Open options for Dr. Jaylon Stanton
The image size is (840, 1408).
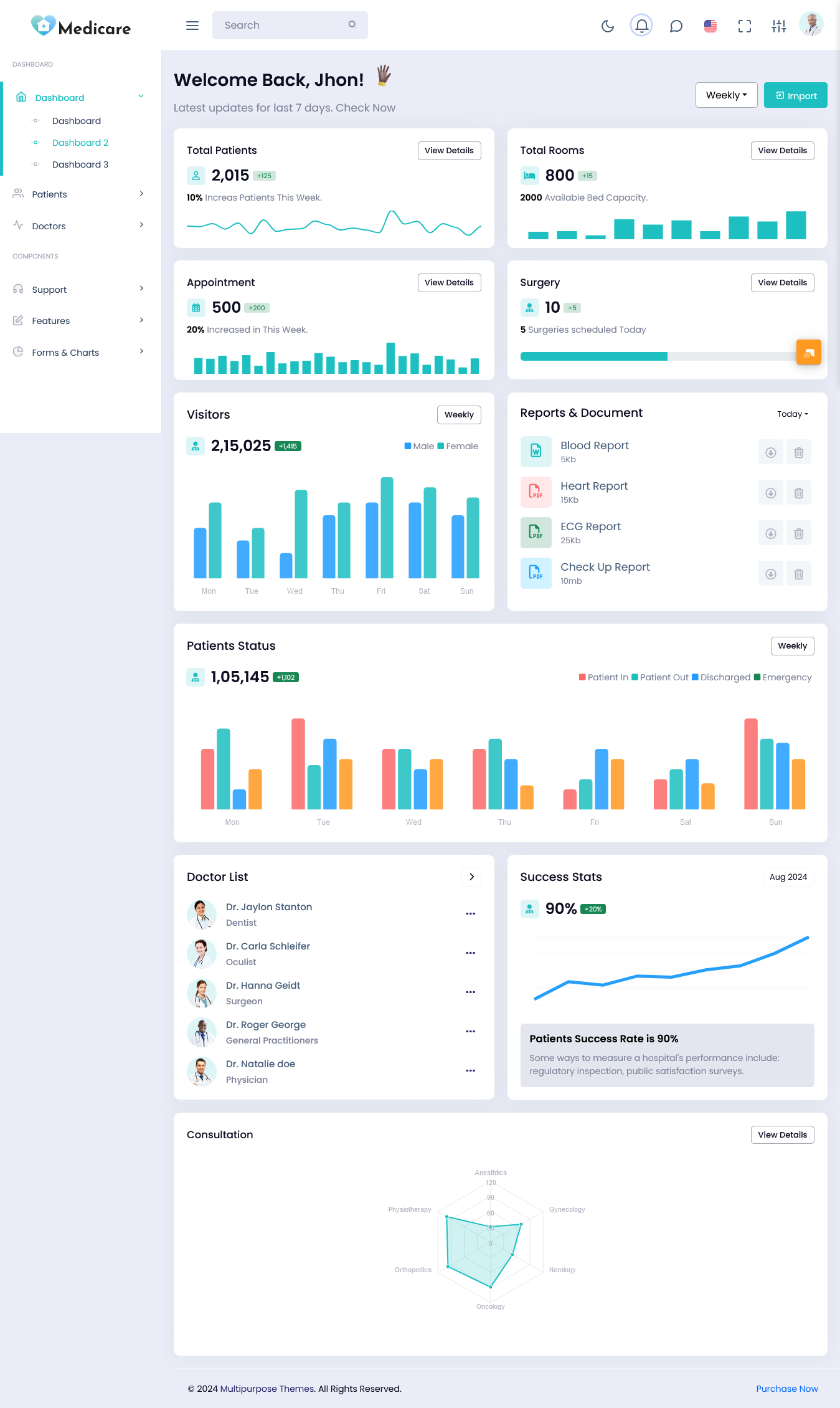click(x=470, y=914)
